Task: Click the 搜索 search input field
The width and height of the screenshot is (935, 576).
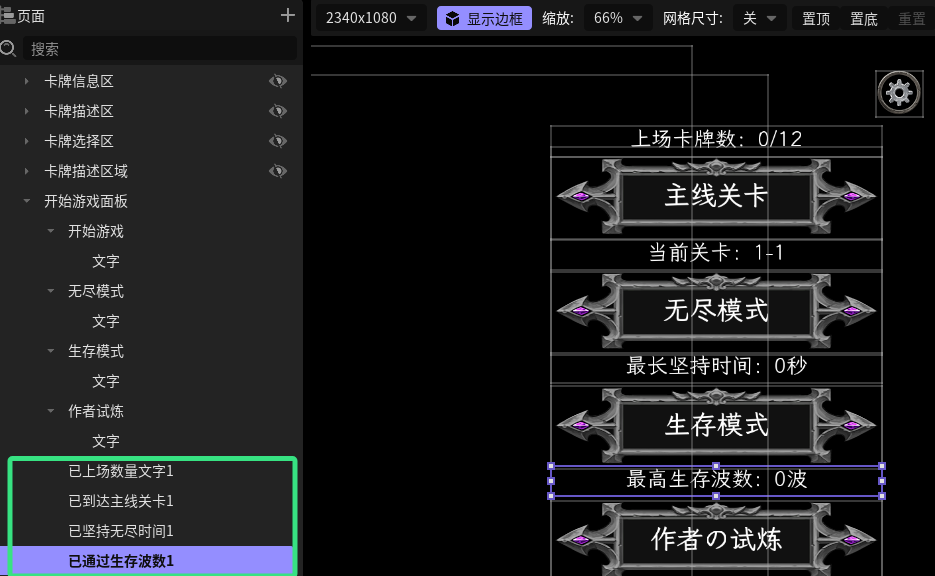Action: 159,49
